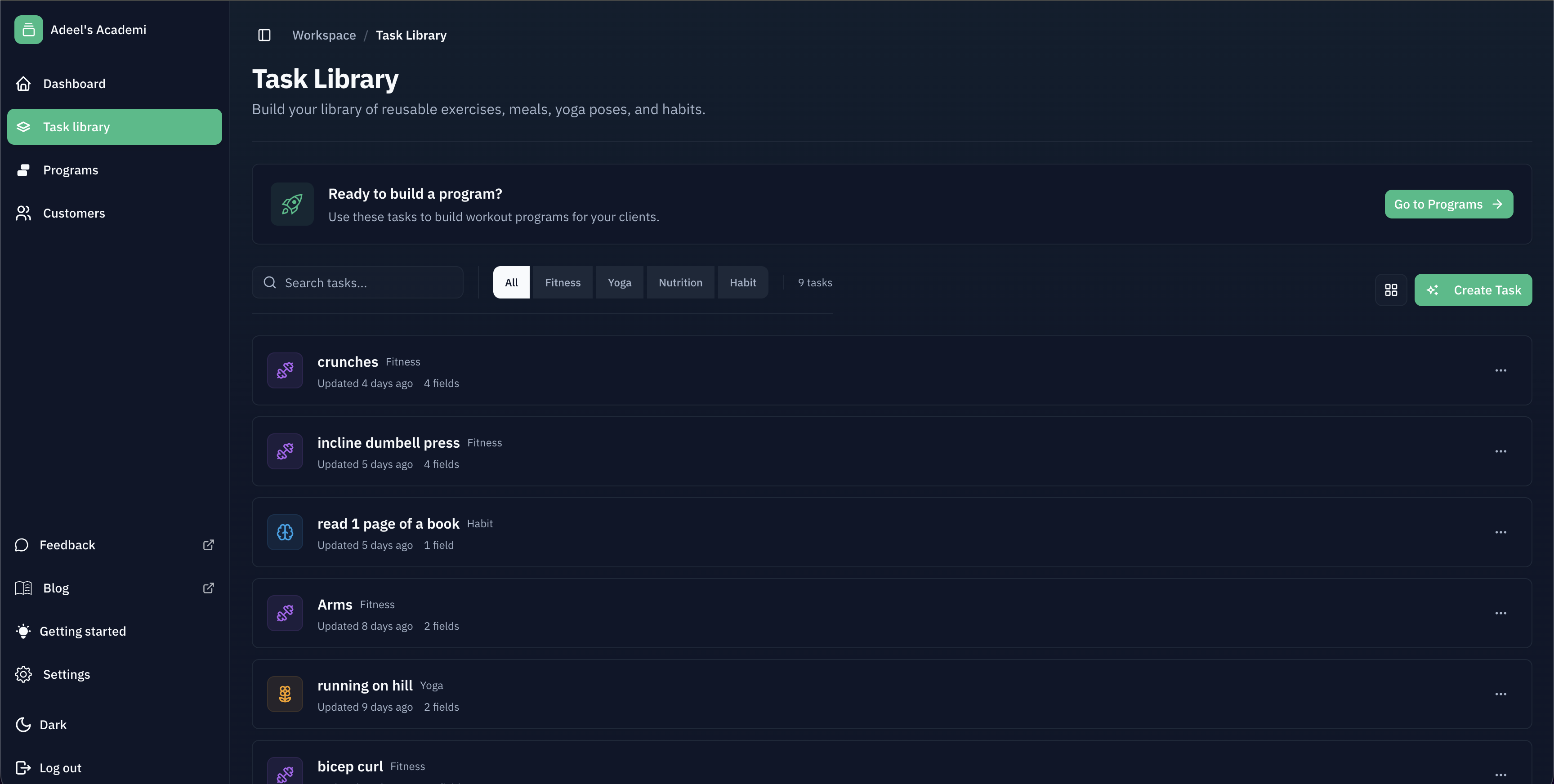Enable the Habit filter
The height and width of the screenshot is (784, 1554).
[743, 281]
